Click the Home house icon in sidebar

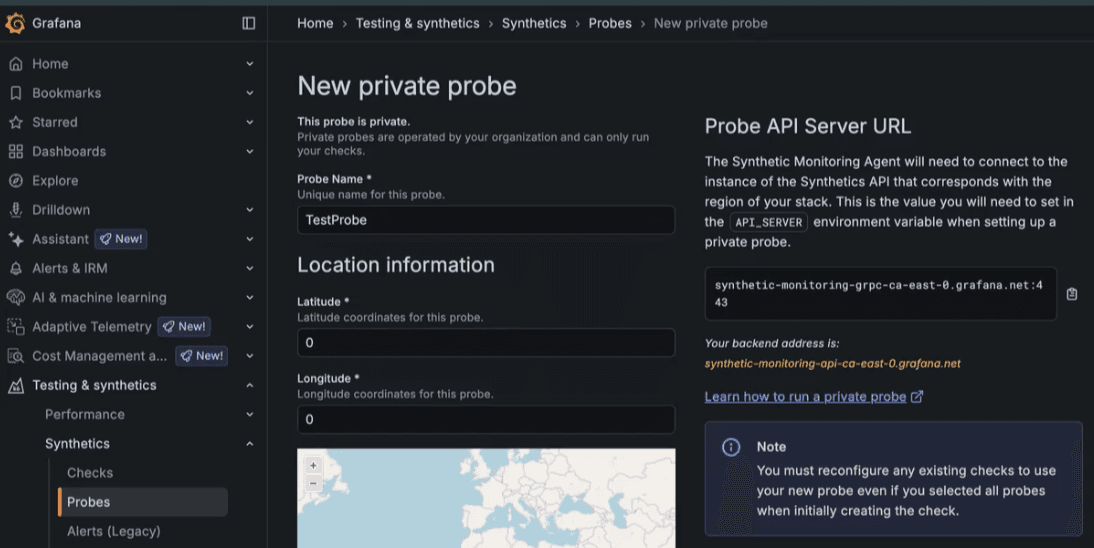coord(15,64)
